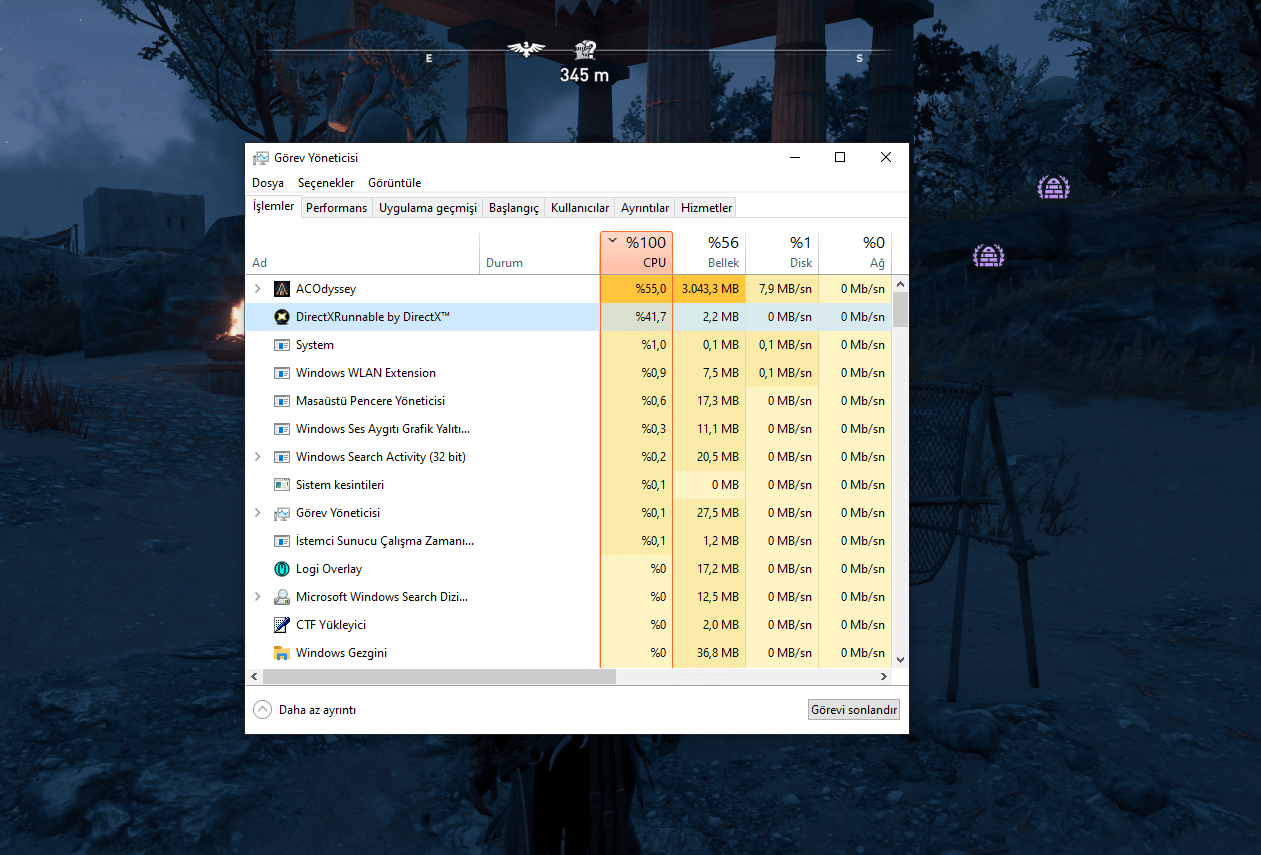Click the Windows Ses Aygıtı Grafik icon

coord(282,429)
